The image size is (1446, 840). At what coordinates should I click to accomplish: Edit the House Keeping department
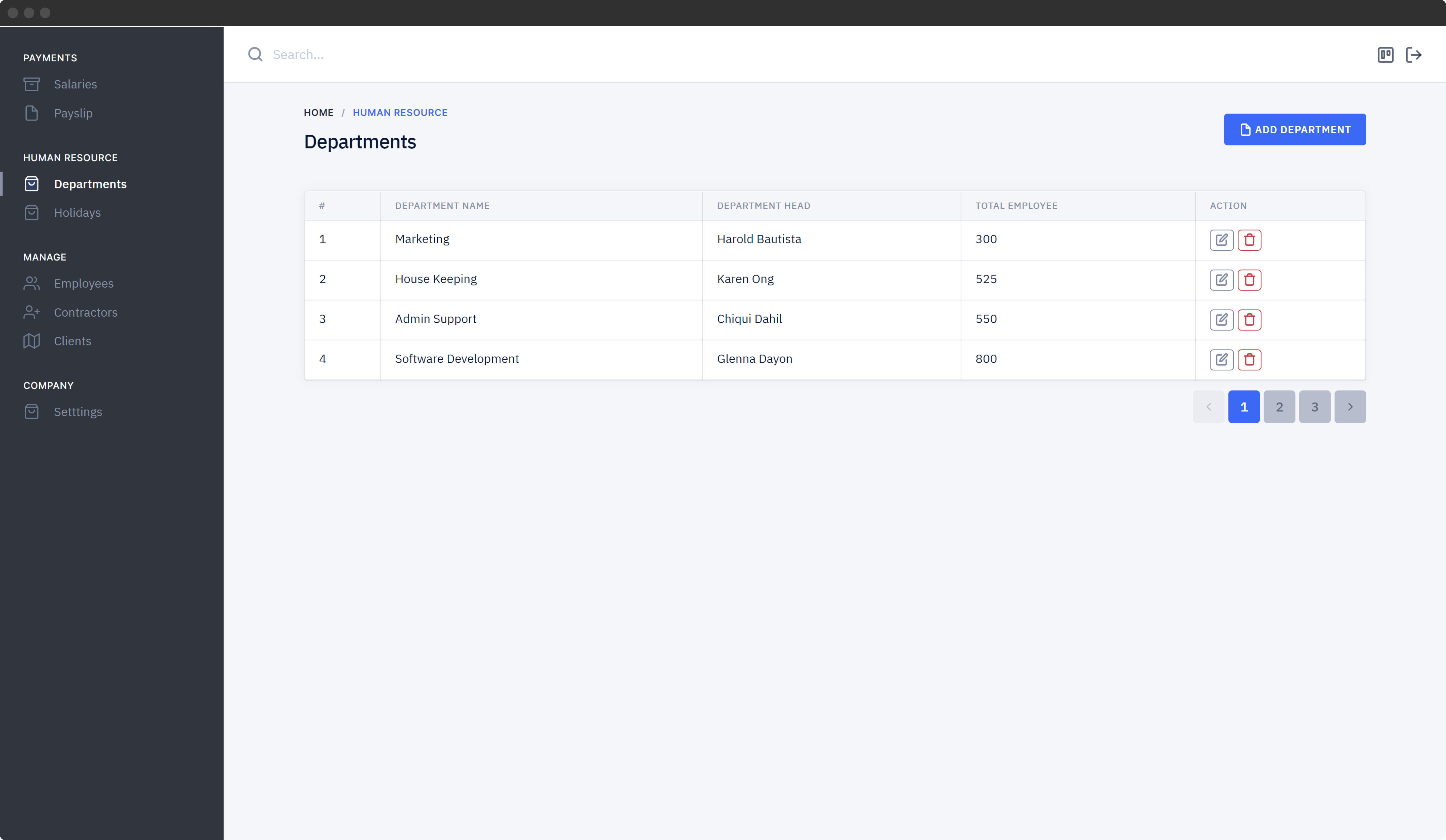point(1222,280)
